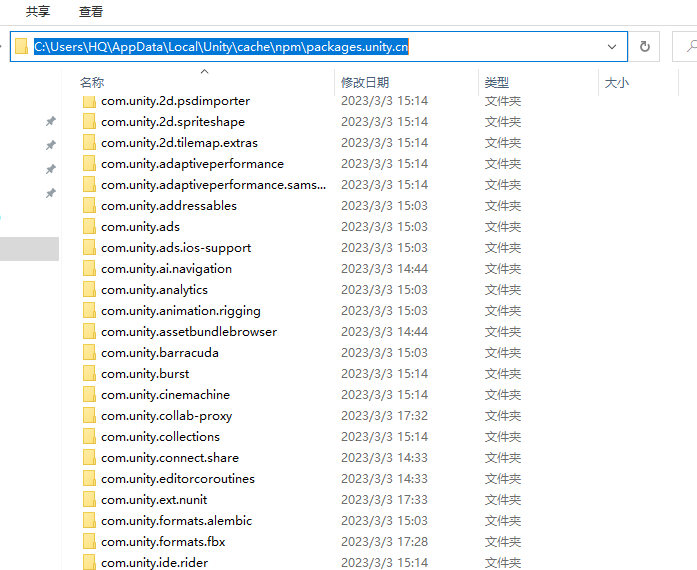The image size is (697, 570).
Task: Select folder icon of com.unity.collections
Action: coord(89,436)
